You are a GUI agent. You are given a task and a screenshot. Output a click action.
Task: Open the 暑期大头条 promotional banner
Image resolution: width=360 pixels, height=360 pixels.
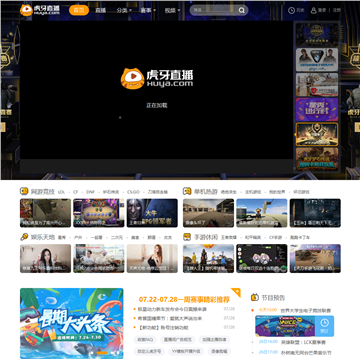[72, 323]
